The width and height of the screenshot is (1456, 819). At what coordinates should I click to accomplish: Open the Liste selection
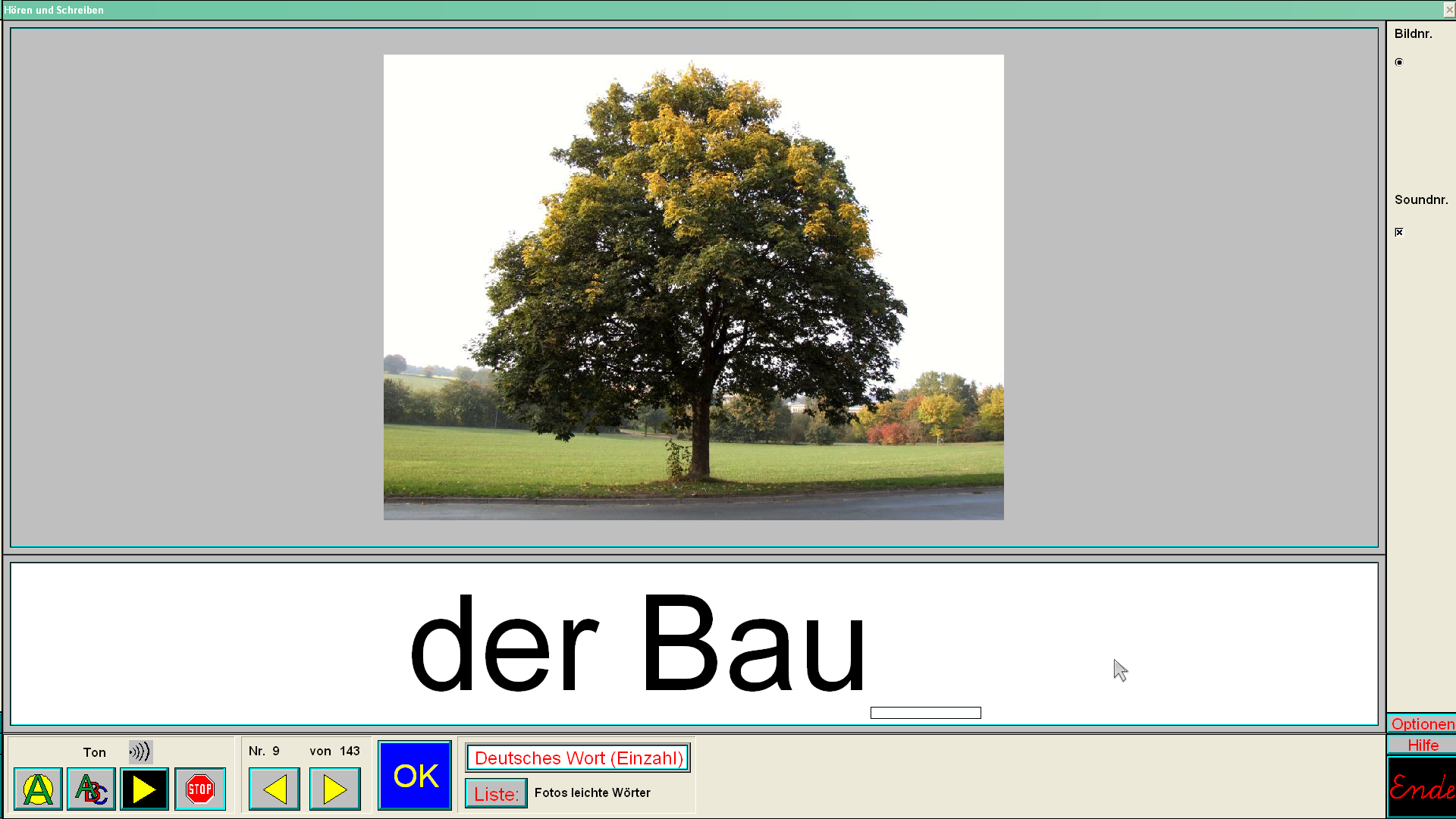[495, 793]
